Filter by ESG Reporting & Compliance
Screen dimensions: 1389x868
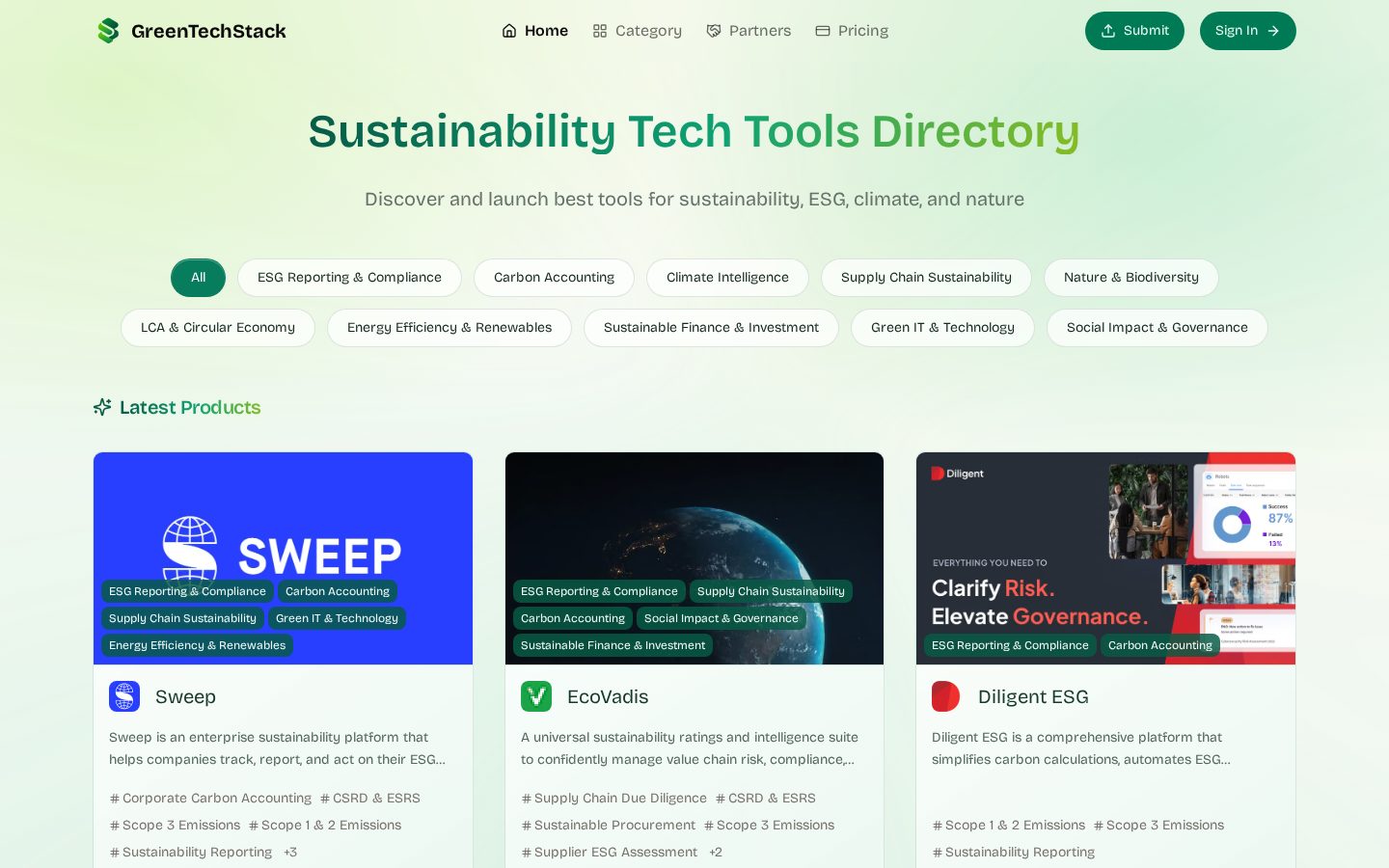click(349, 278)
